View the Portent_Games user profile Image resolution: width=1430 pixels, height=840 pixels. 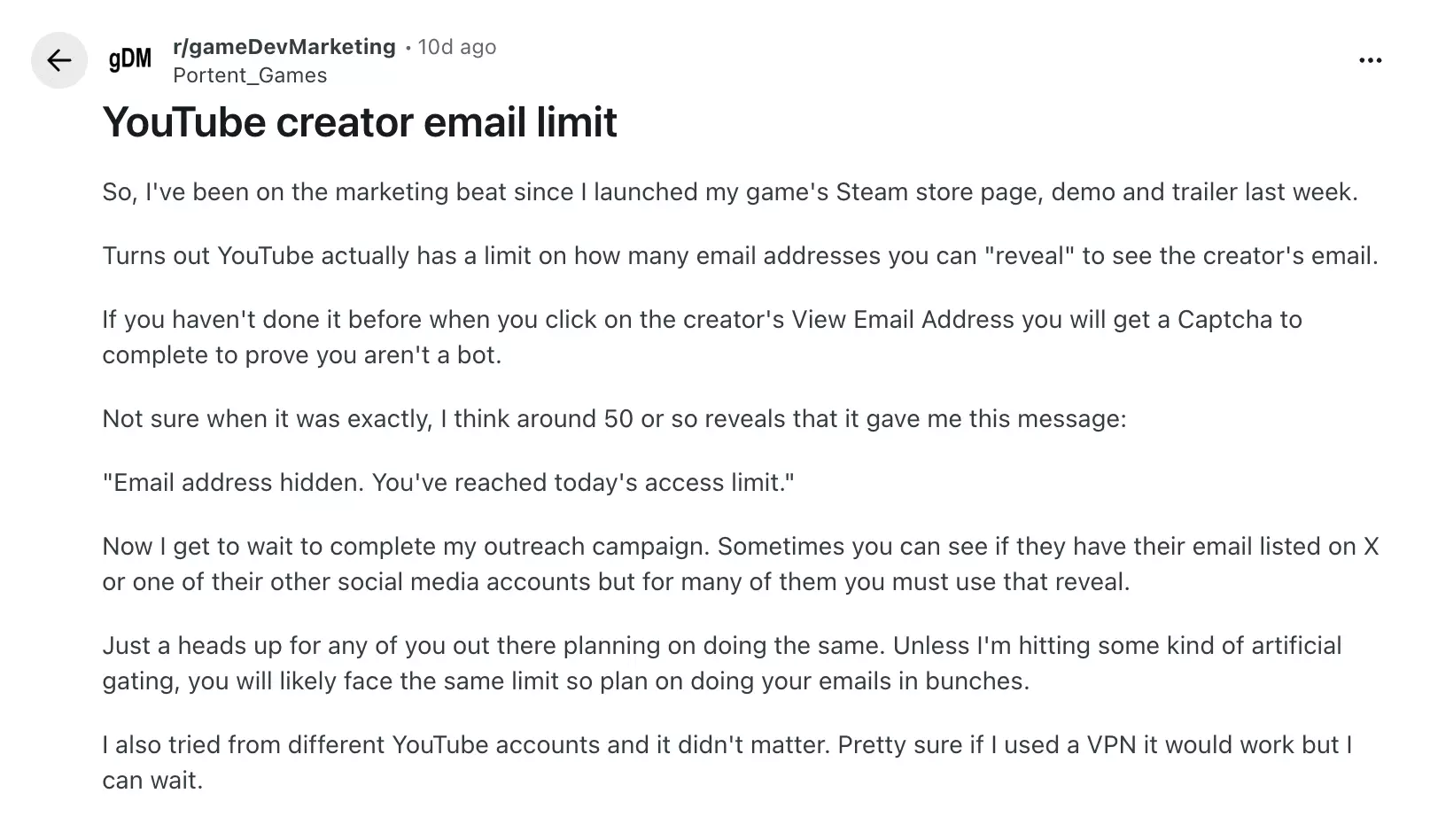(250, 75)
